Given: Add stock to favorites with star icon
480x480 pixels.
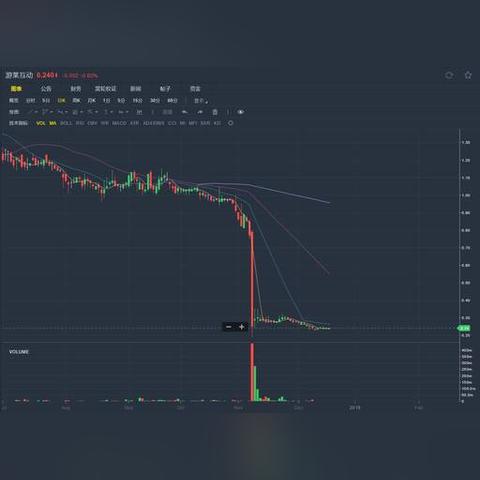Looking at the screenshot, I should click(x=468, y=75).
